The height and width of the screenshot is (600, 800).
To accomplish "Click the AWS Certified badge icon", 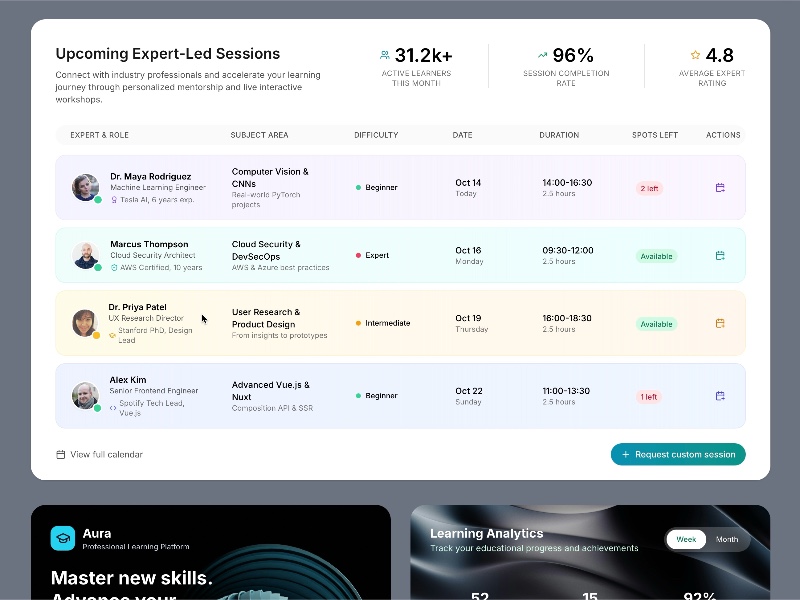I will click(x=117, y=268).
